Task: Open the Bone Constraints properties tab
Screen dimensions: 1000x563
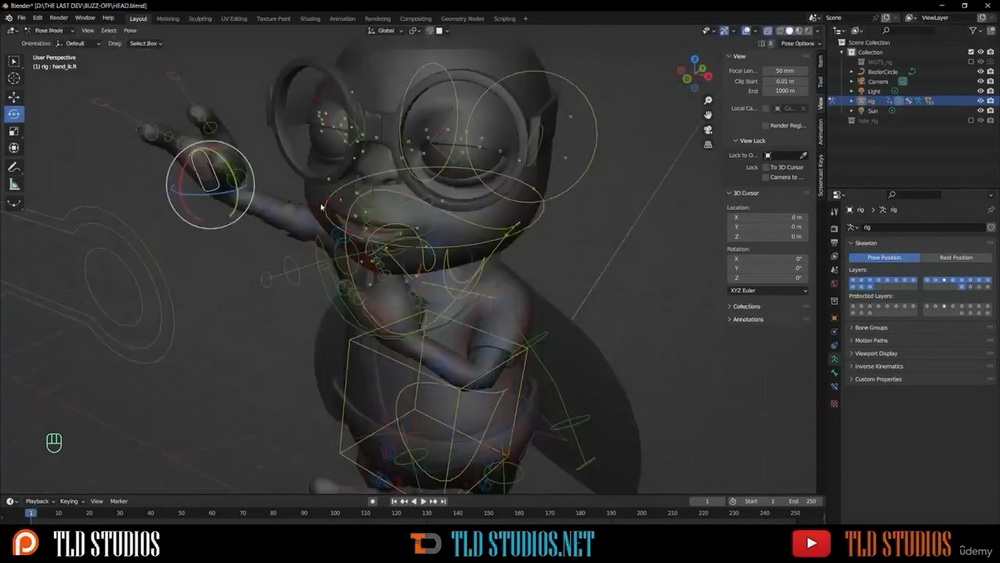Action: pyautogui.click(x=834, y=386)
